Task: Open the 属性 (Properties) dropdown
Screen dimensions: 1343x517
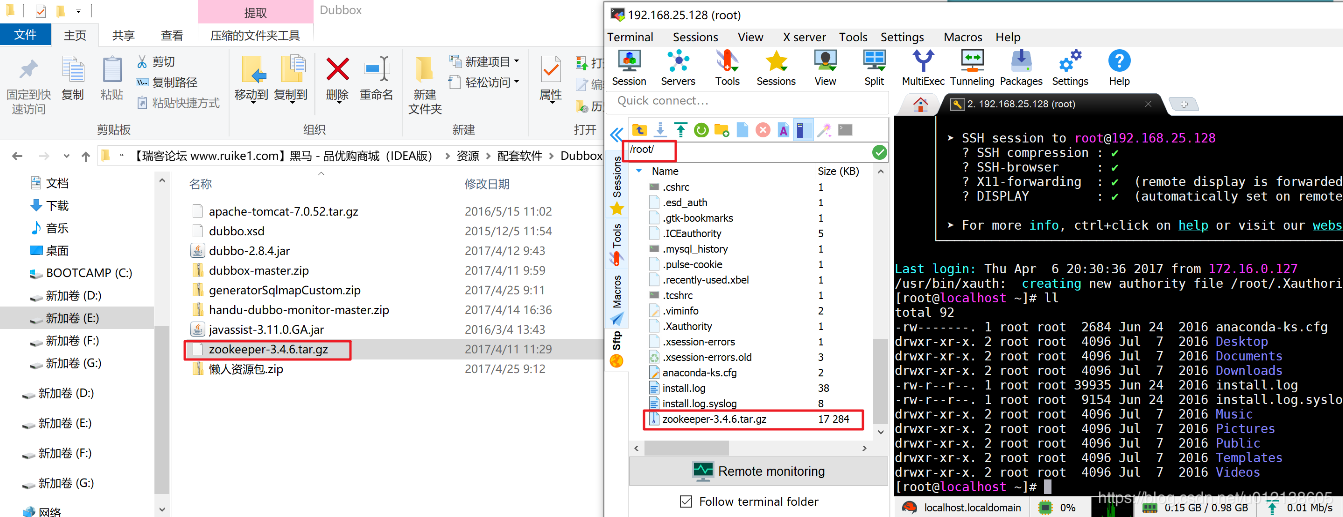Action: point(551,79)
